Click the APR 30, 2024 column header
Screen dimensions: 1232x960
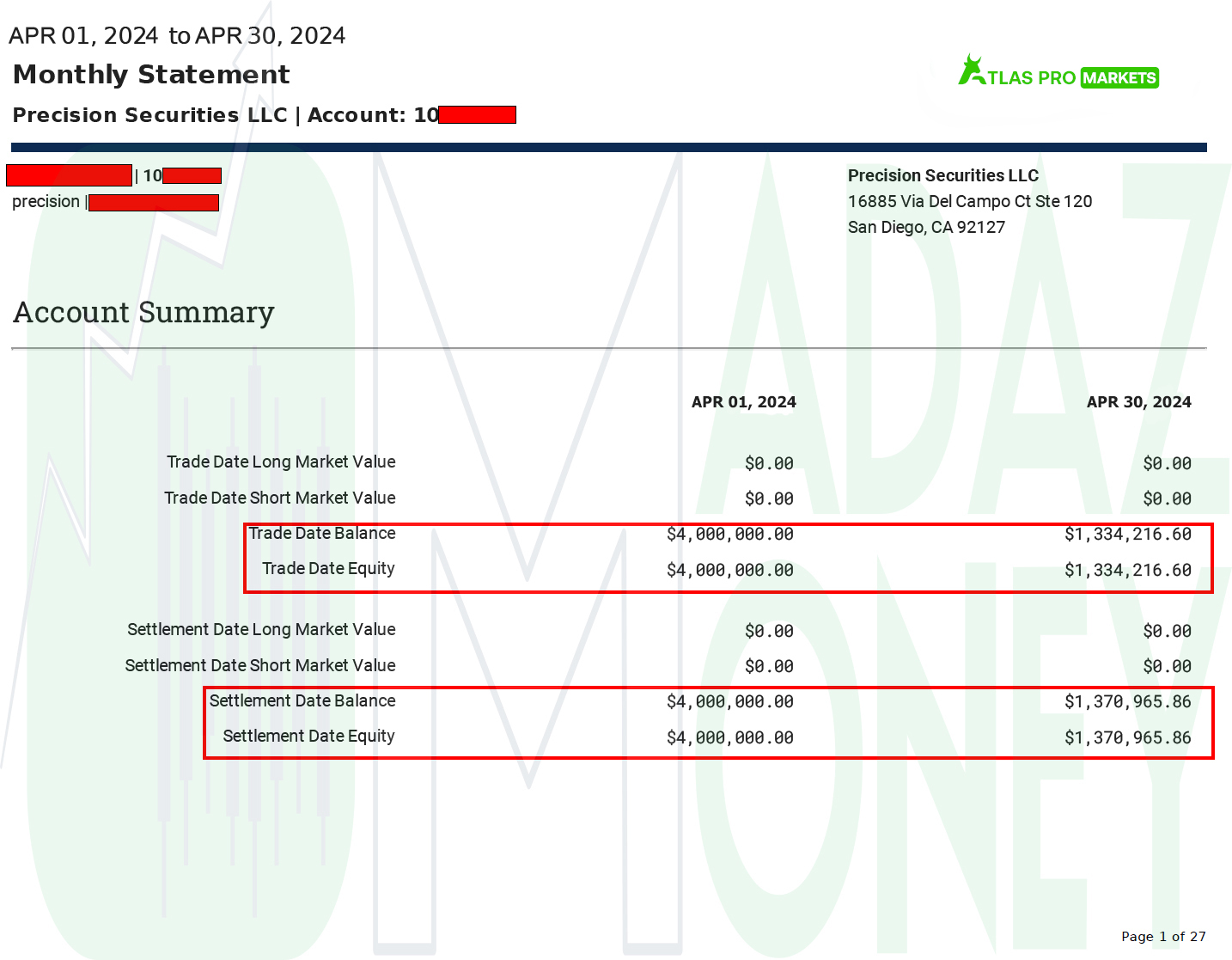(1138, 402)
